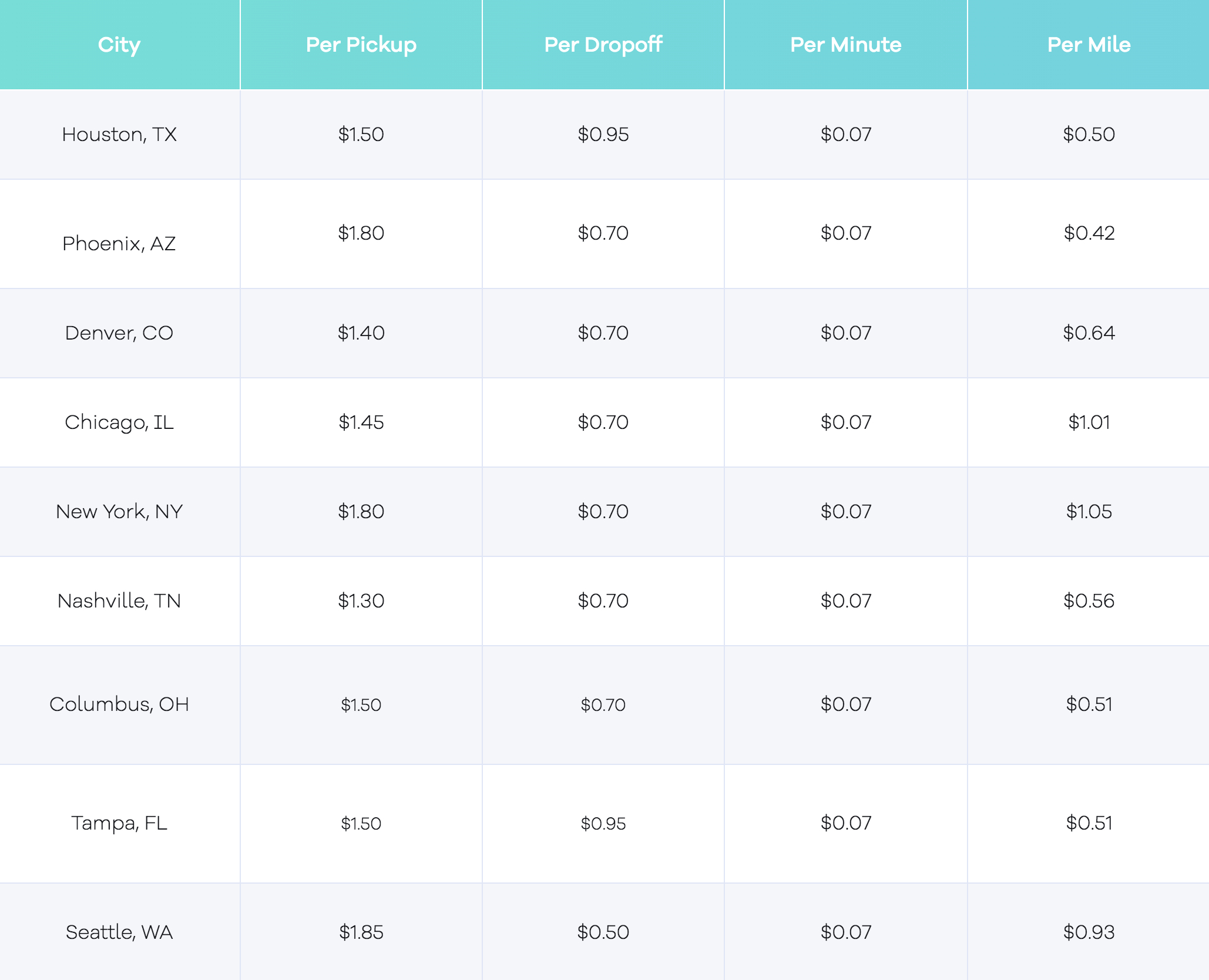This screenshot has height=980, width=1209.
Task: Click Houston's $0.50 per mile value
Action: pyautogui.click(x=1089, y=135)
